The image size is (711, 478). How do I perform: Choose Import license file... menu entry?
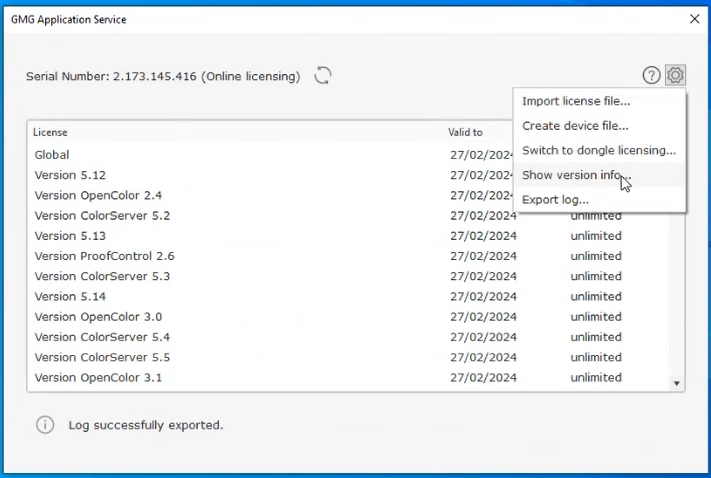click(x=599, y=101)
